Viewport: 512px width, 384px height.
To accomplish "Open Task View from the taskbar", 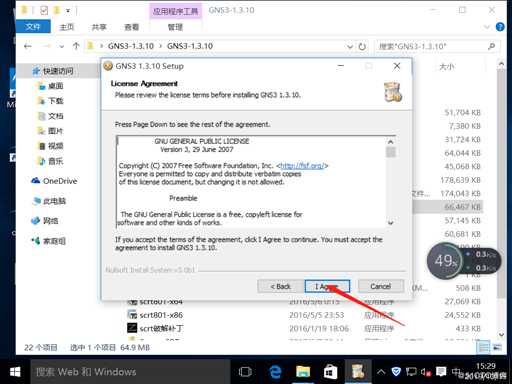I will 245,372.
